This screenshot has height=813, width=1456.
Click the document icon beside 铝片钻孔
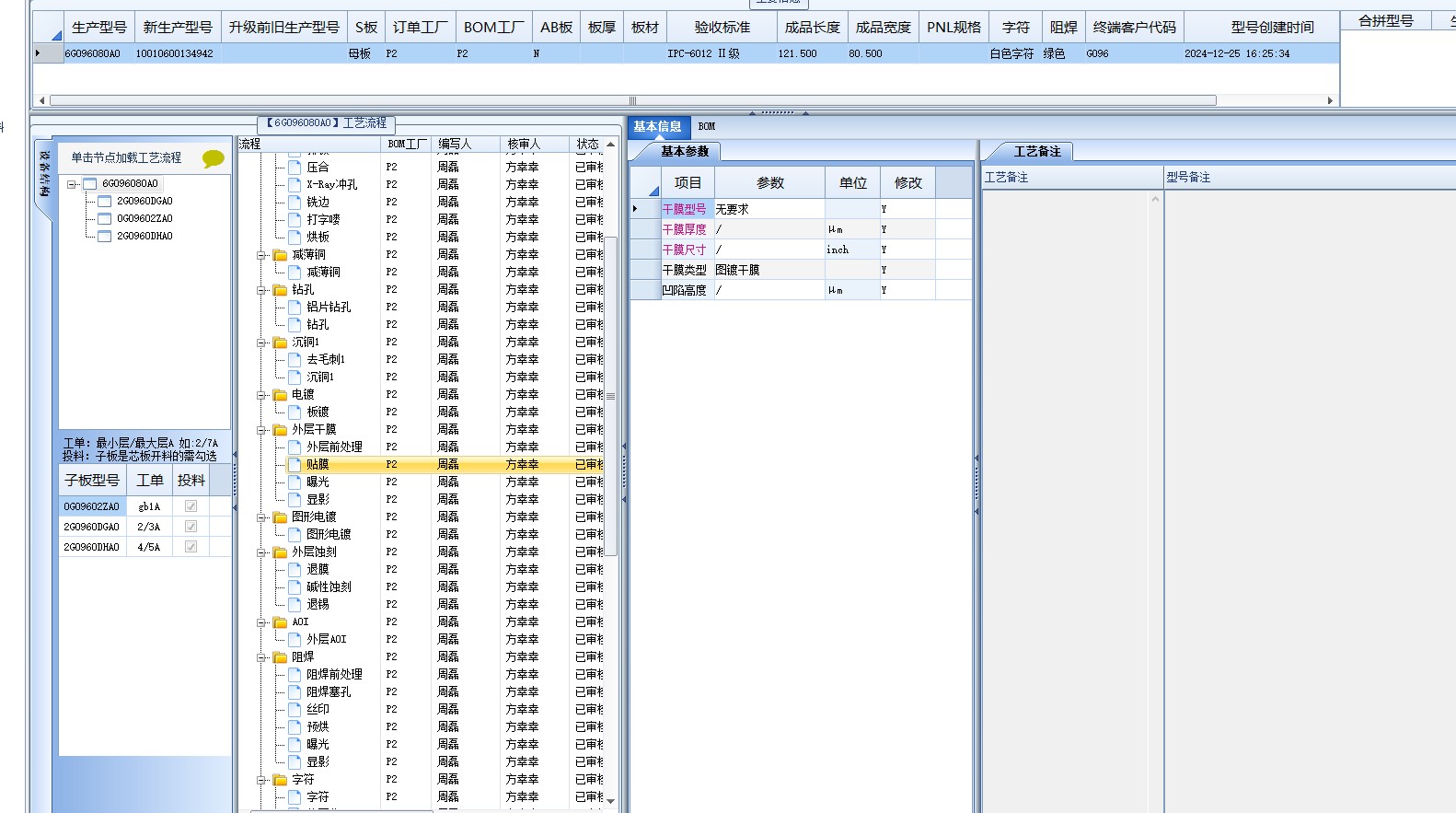[x=295, y=308]
